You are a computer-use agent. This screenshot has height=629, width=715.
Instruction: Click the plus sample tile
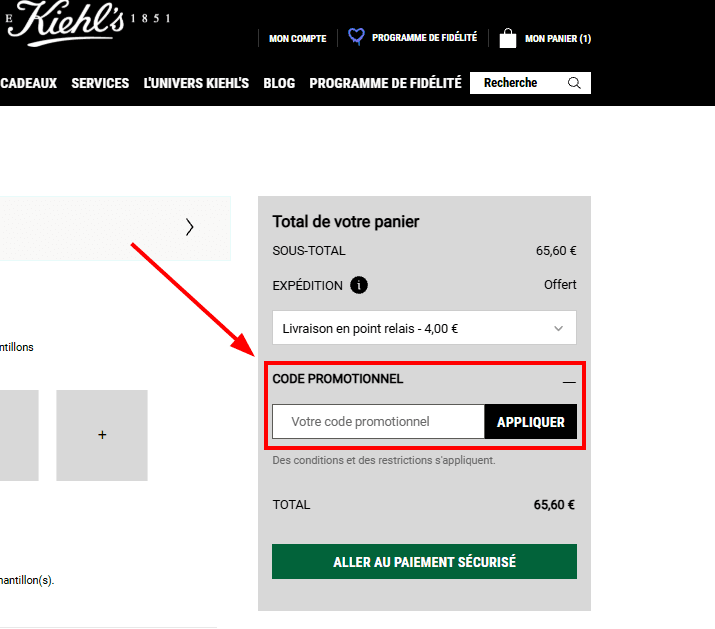pyautogui.click(x=102, y=435)
